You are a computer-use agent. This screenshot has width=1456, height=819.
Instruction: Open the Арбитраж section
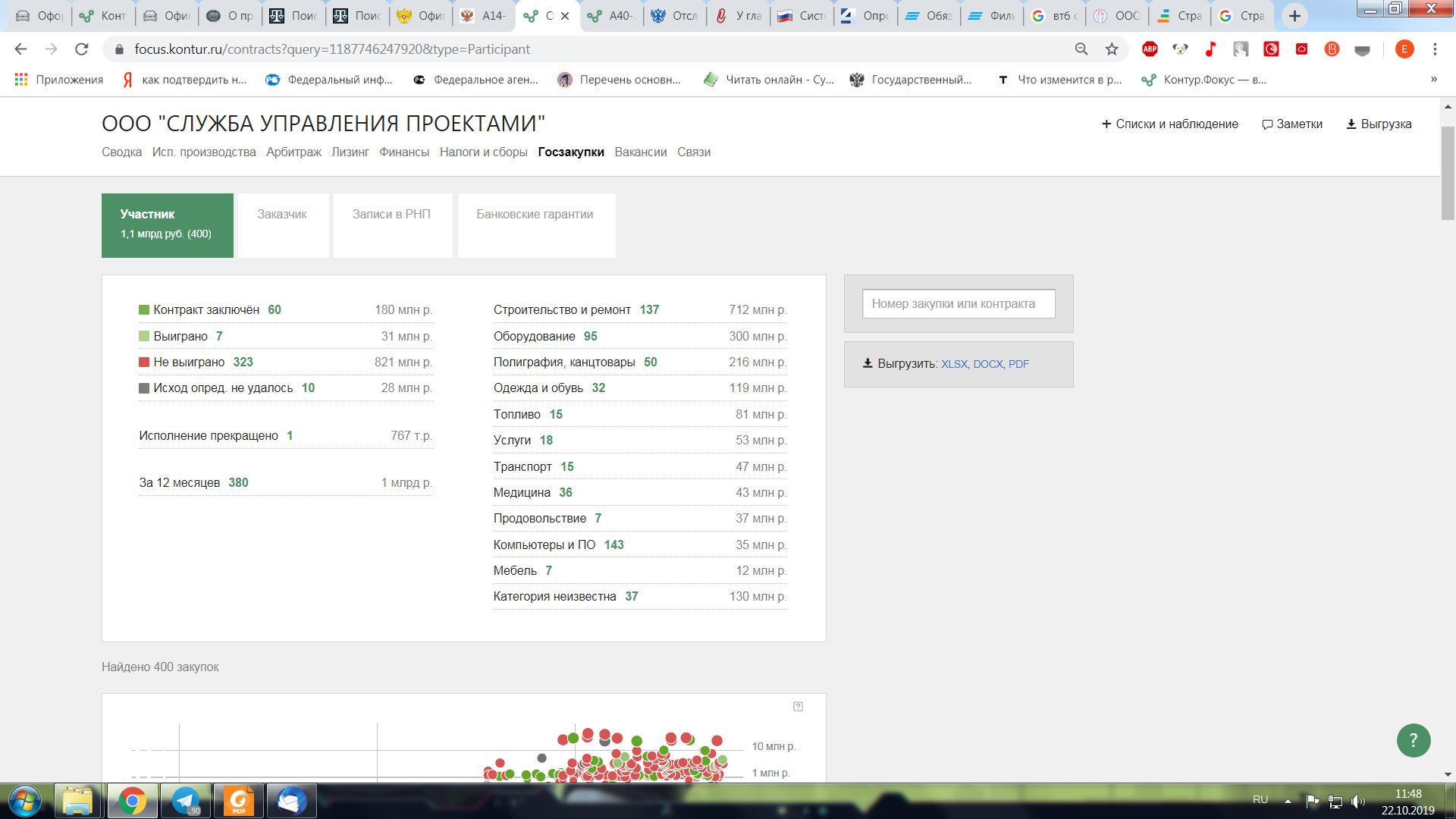293,152
